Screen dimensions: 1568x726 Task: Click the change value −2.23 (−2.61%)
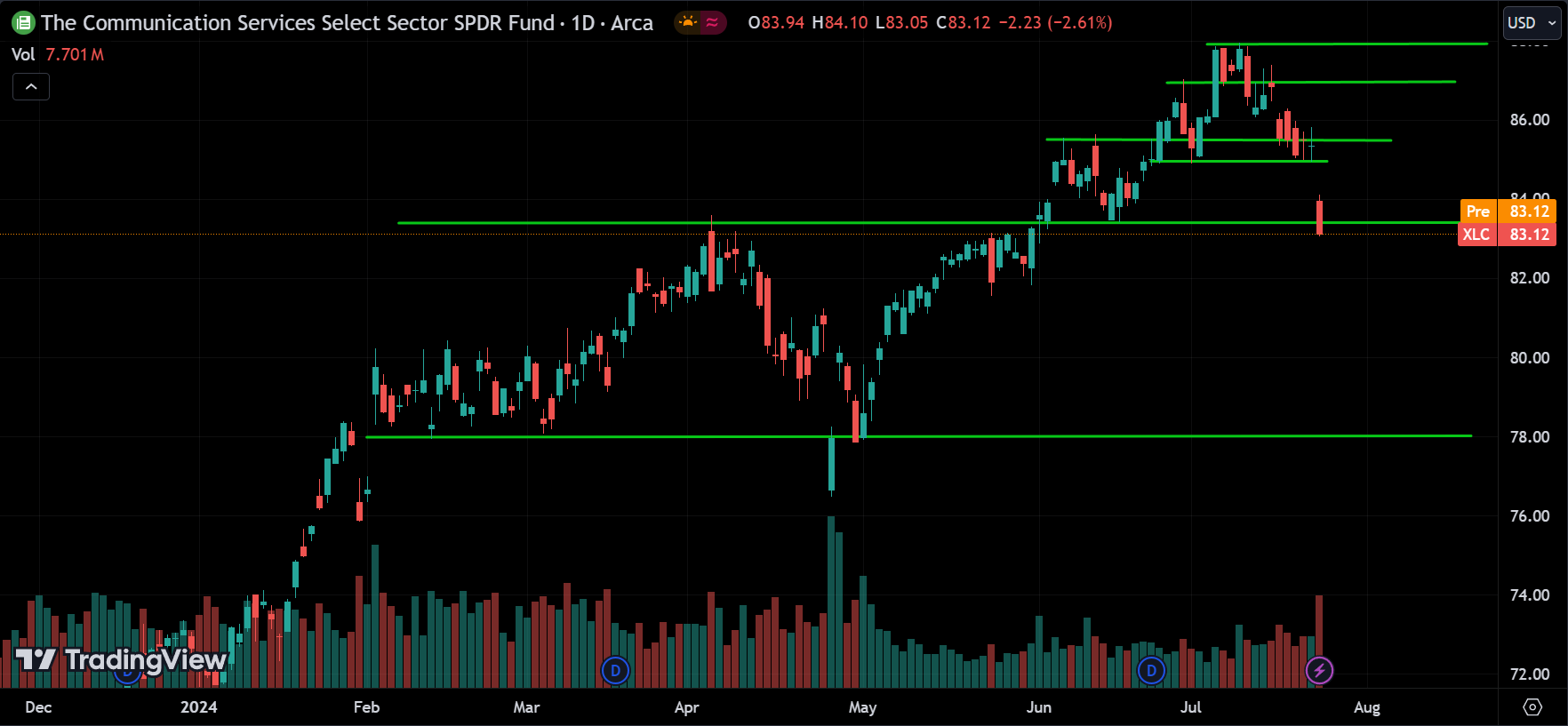(1055, 23)
